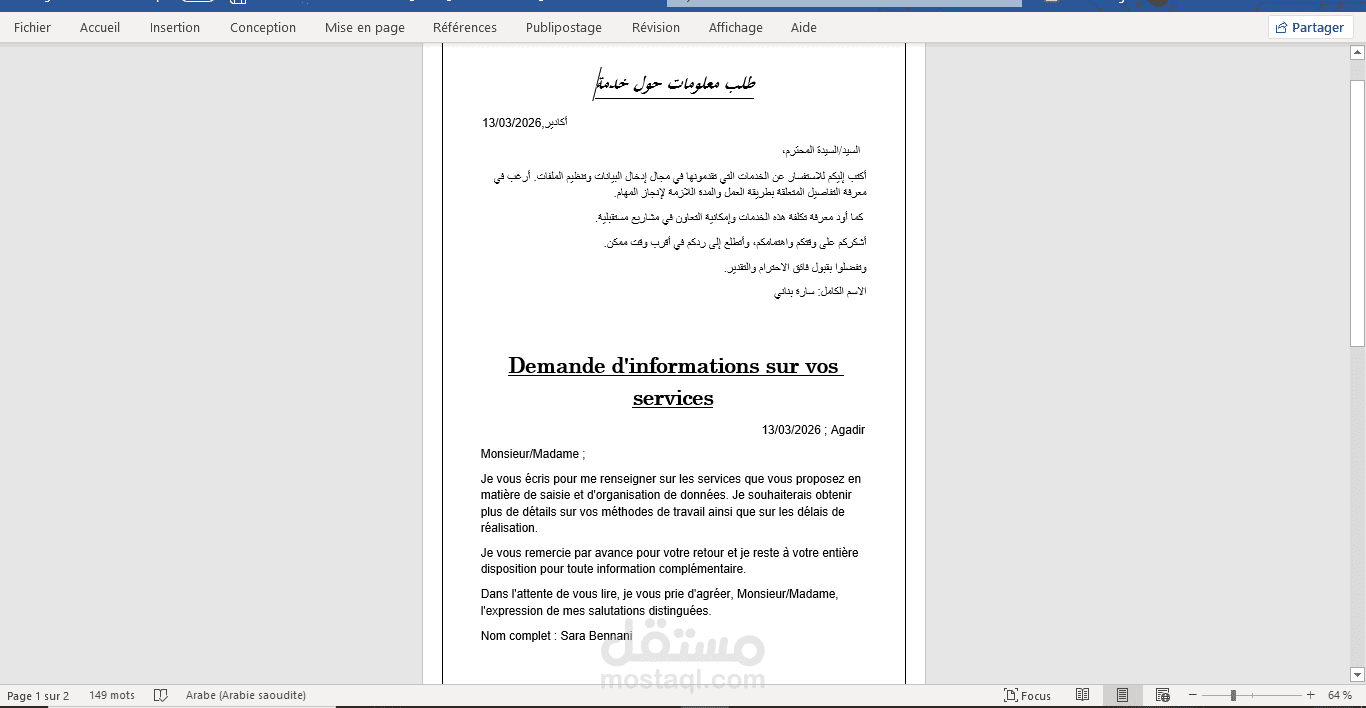Switch to the Révision tab
The image size is (1366, 708).
[656, 27]
